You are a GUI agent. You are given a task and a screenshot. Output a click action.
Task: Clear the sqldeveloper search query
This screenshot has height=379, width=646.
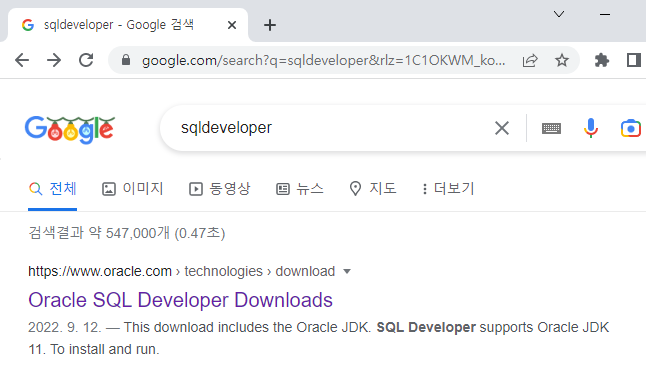point(502,128)
